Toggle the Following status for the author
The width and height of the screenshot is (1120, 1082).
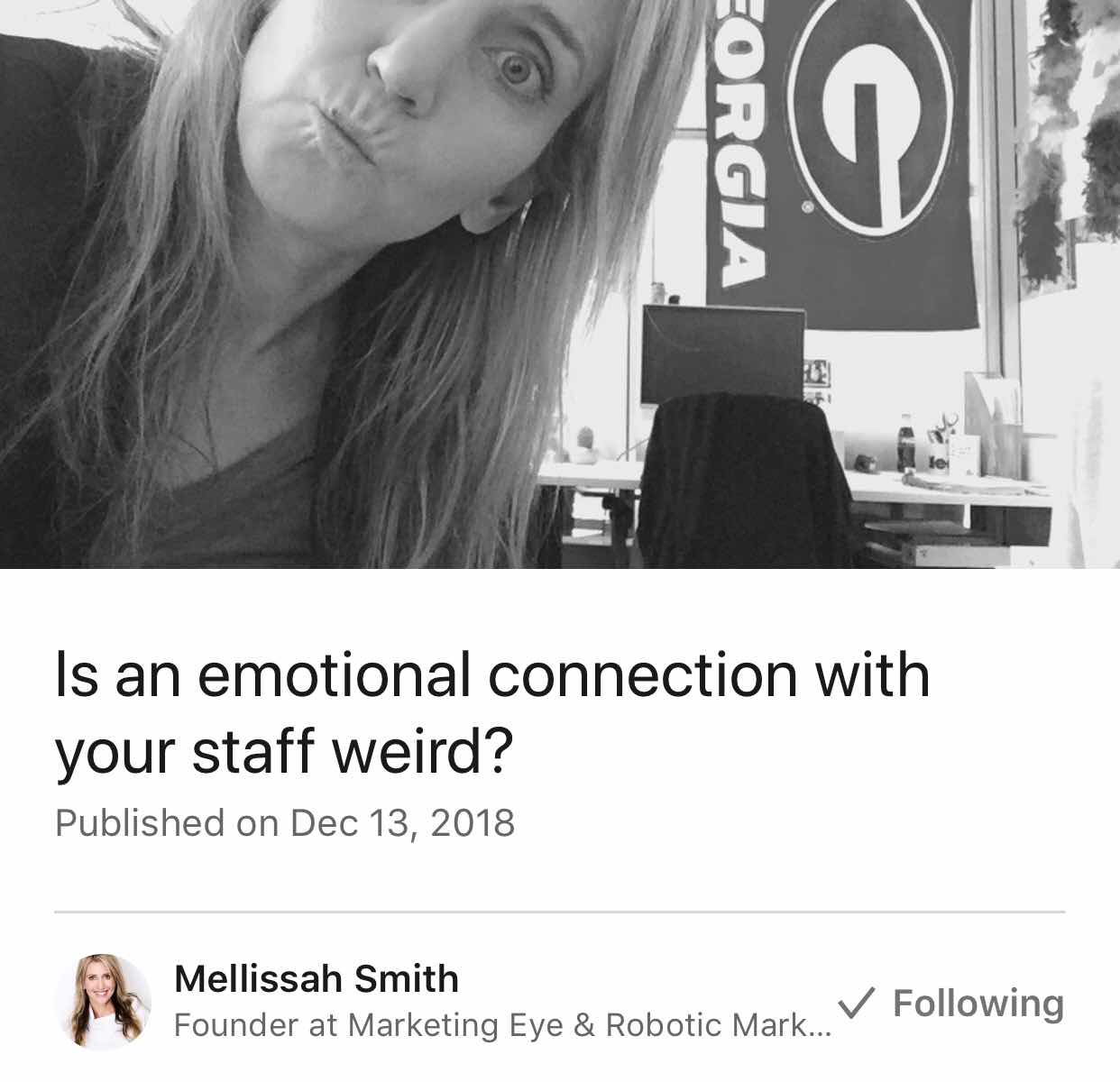951,1003
